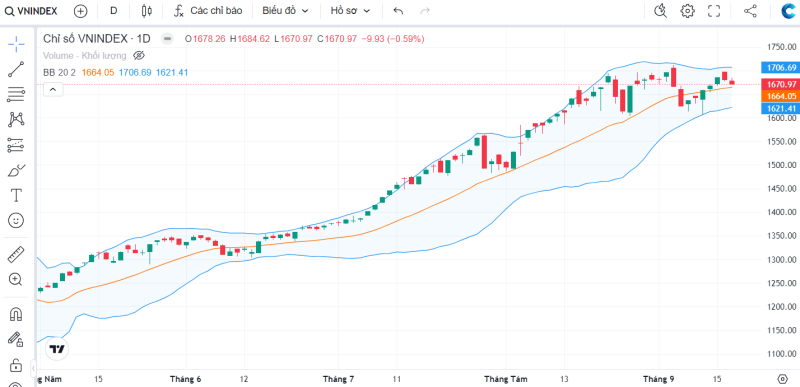Screen dimensions: 800x387
Task: Click the closing value C1670.97
Action: 337,39
